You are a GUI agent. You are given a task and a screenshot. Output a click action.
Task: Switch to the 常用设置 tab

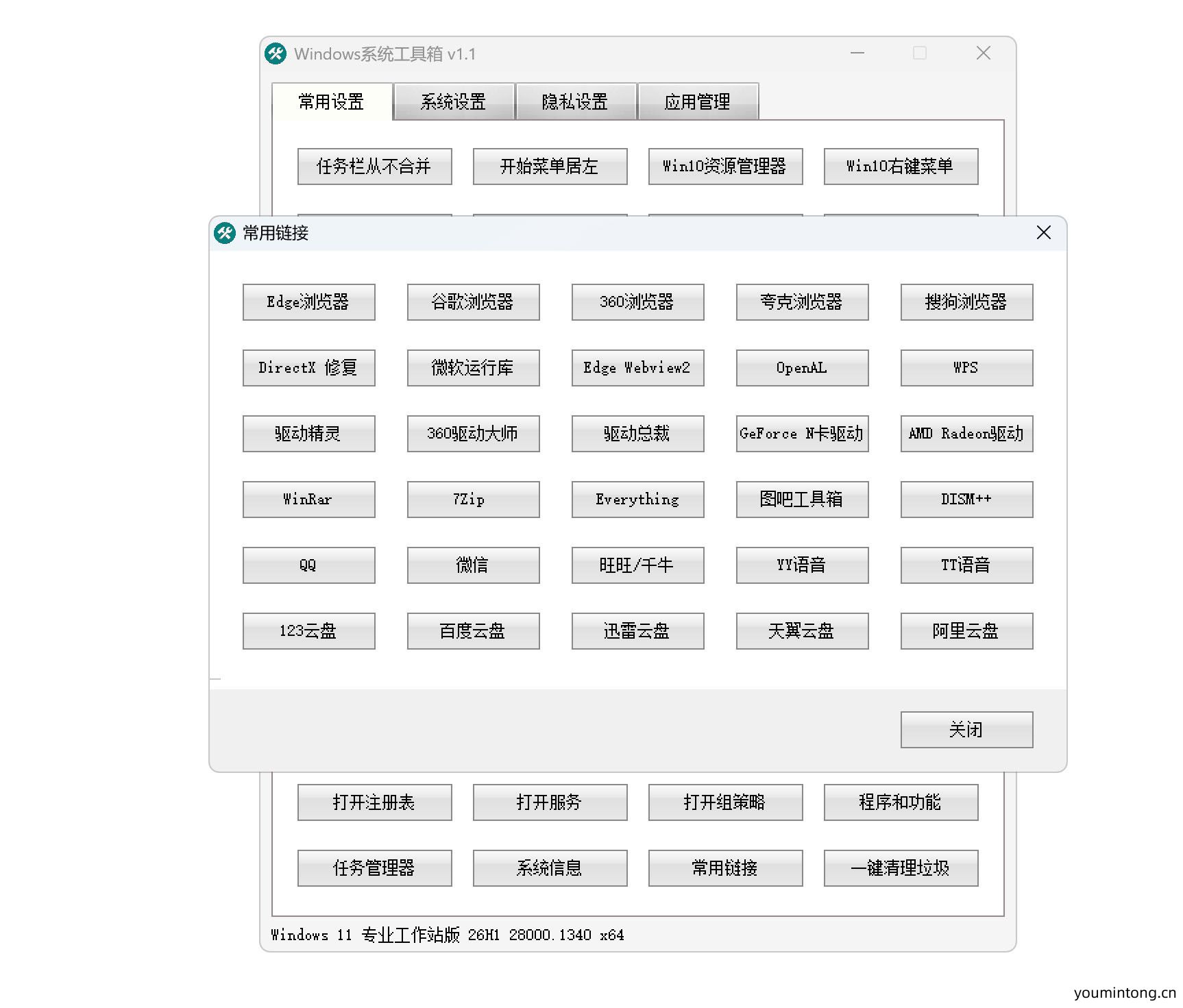pyautogui.click(x=330, y=101)
